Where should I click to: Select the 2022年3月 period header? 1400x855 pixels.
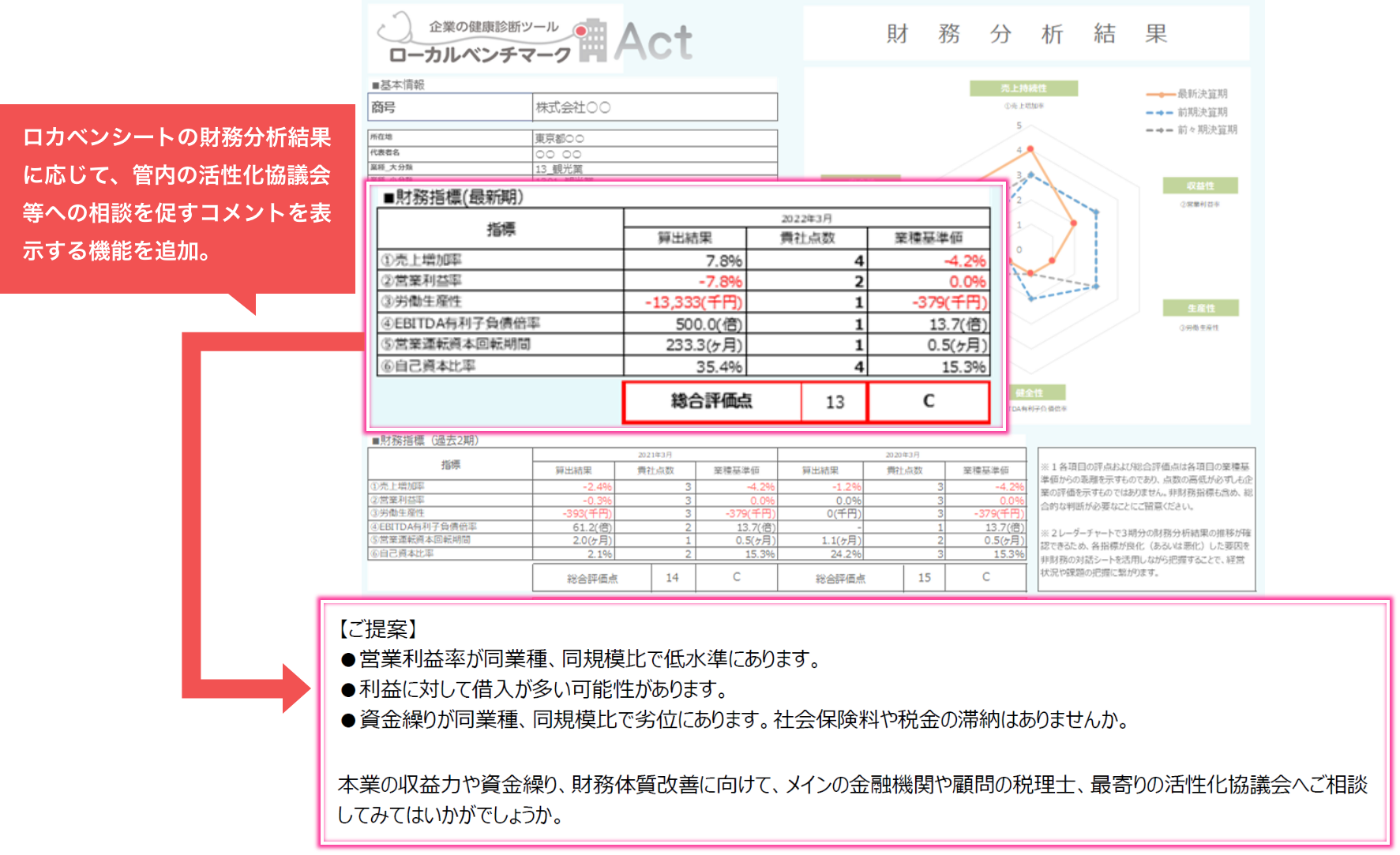(806, 218)
